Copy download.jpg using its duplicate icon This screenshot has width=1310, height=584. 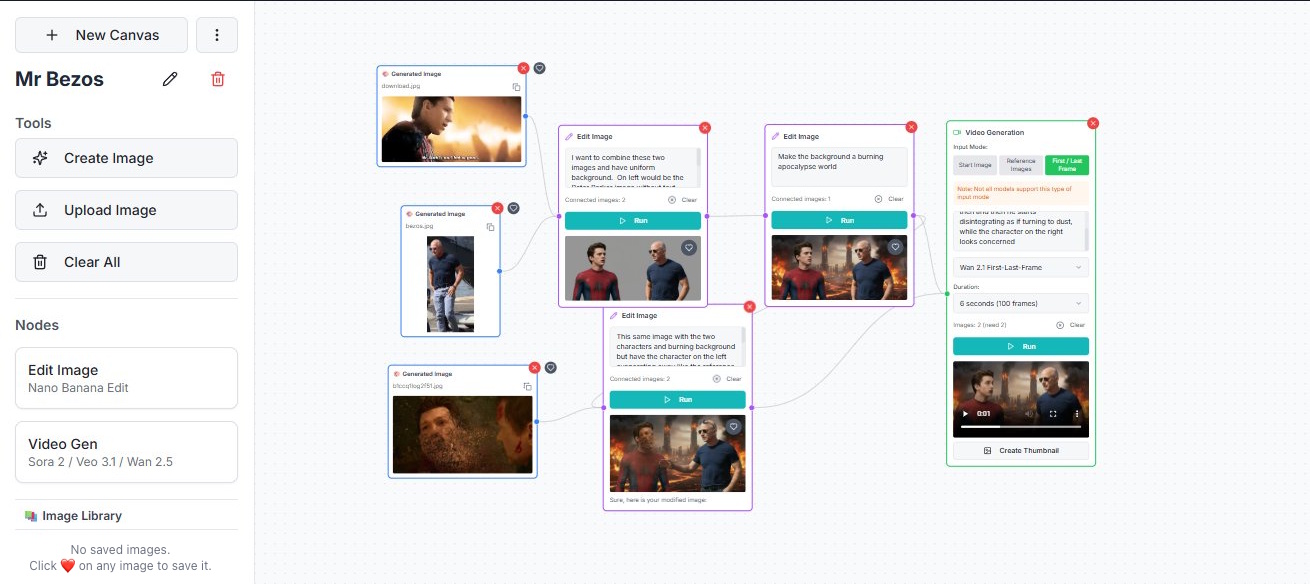[516, 87]
